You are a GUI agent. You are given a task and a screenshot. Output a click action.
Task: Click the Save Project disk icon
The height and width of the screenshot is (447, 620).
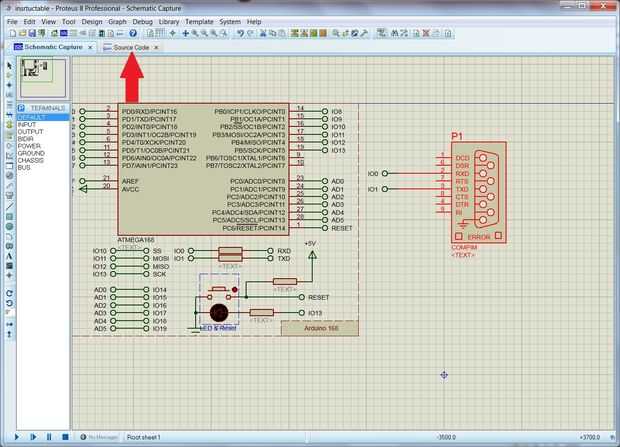pos(32,34)
